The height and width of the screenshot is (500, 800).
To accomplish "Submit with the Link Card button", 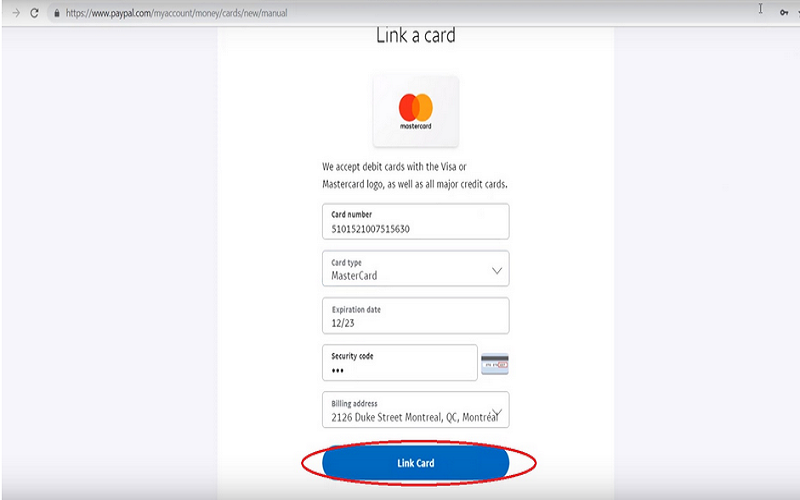I will pyautogui.click(x=416, y=463).
